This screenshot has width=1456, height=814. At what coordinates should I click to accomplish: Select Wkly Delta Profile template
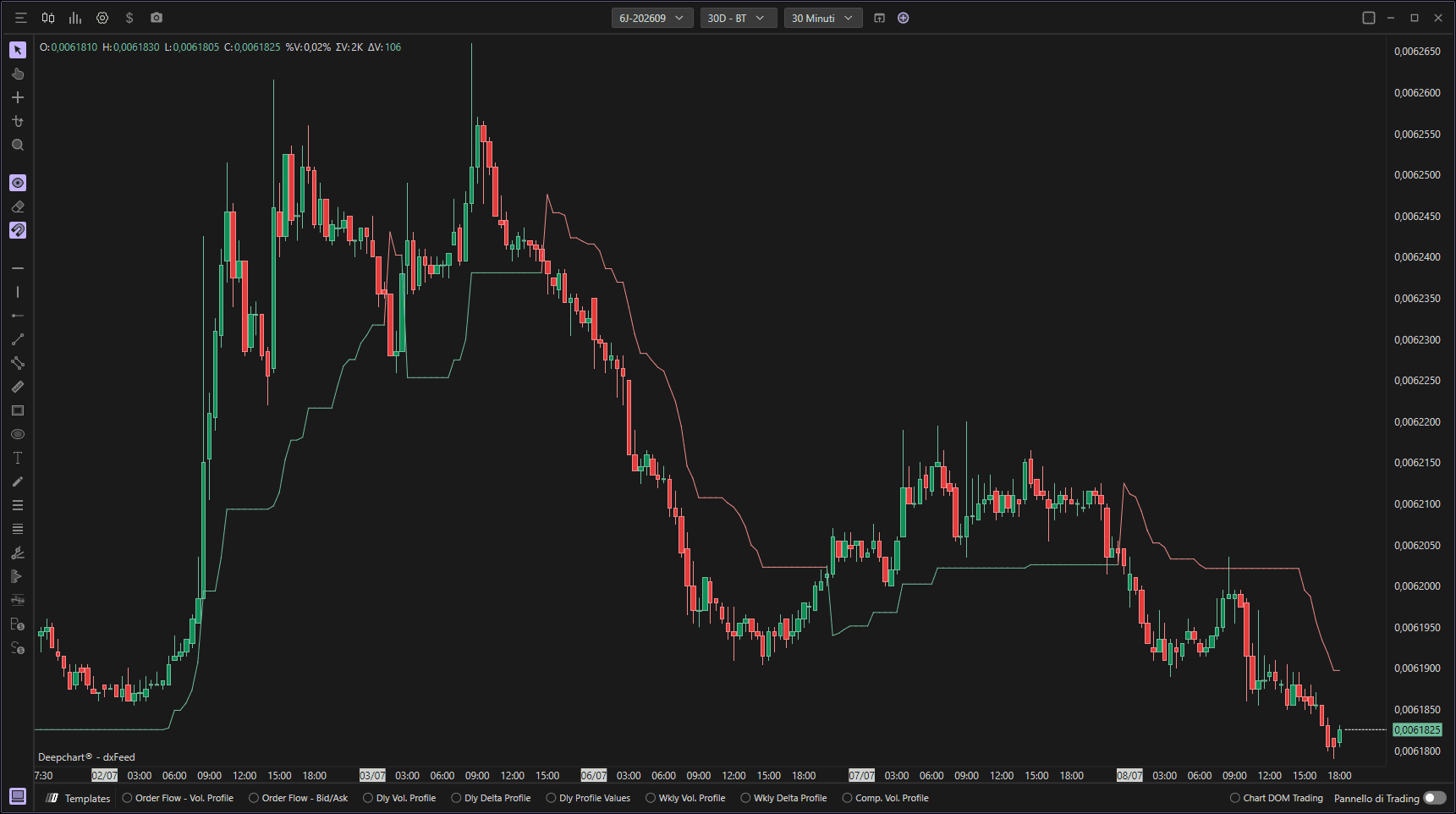(784, 798)
